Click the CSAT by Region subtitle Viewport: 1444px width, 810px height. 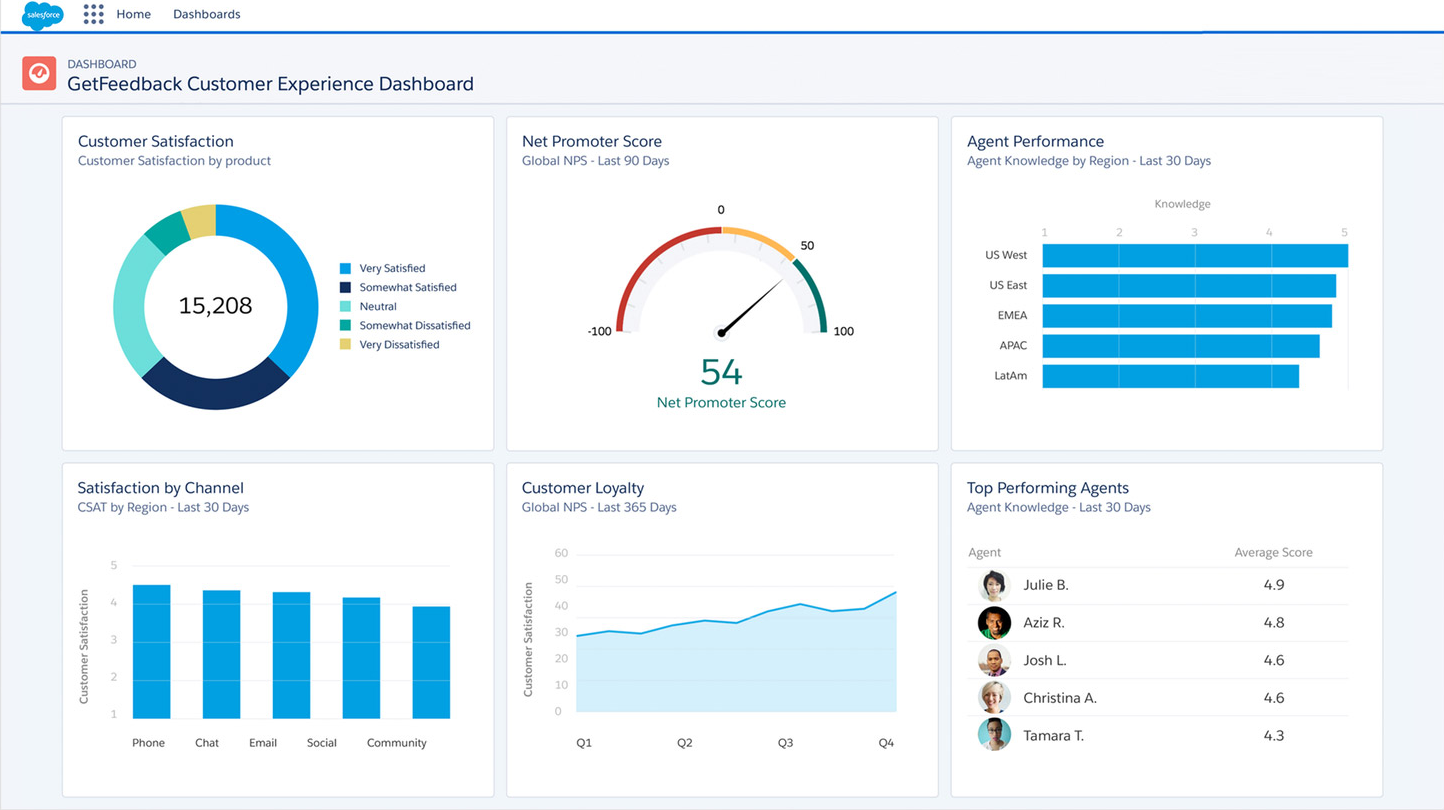[x=163, y=508]
